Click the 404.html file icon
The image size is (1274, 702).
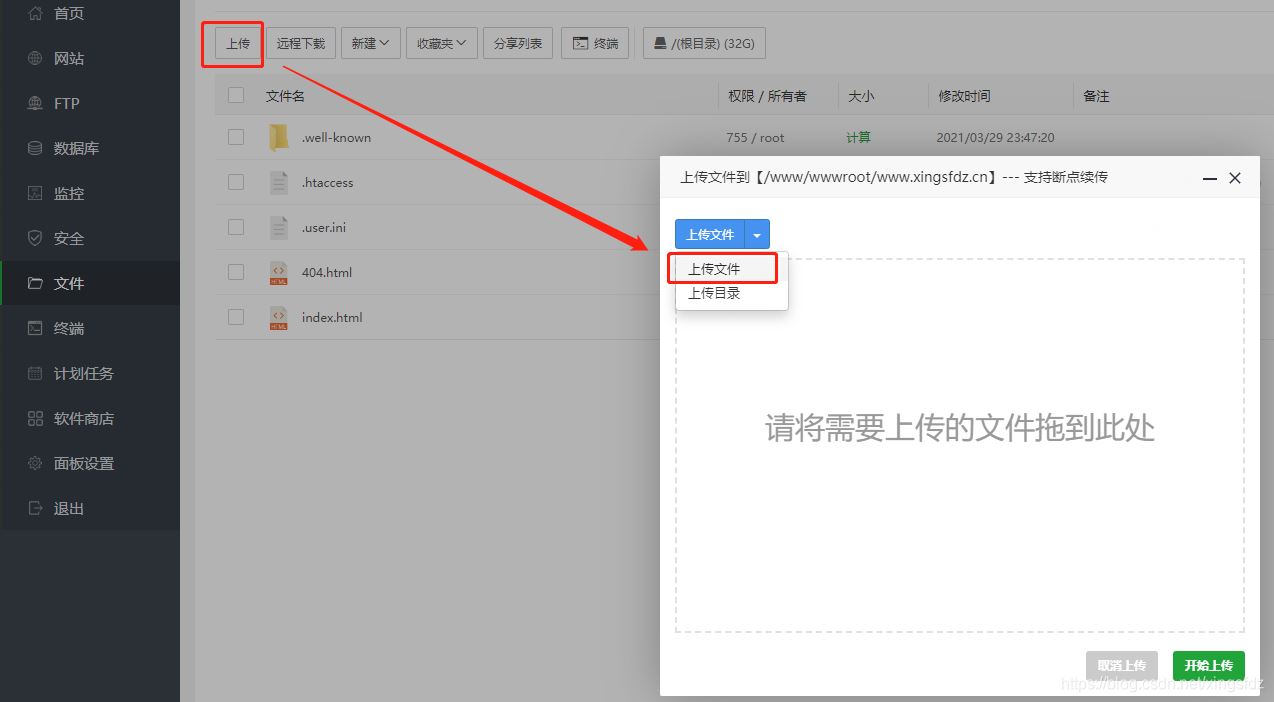coord(279,273)
